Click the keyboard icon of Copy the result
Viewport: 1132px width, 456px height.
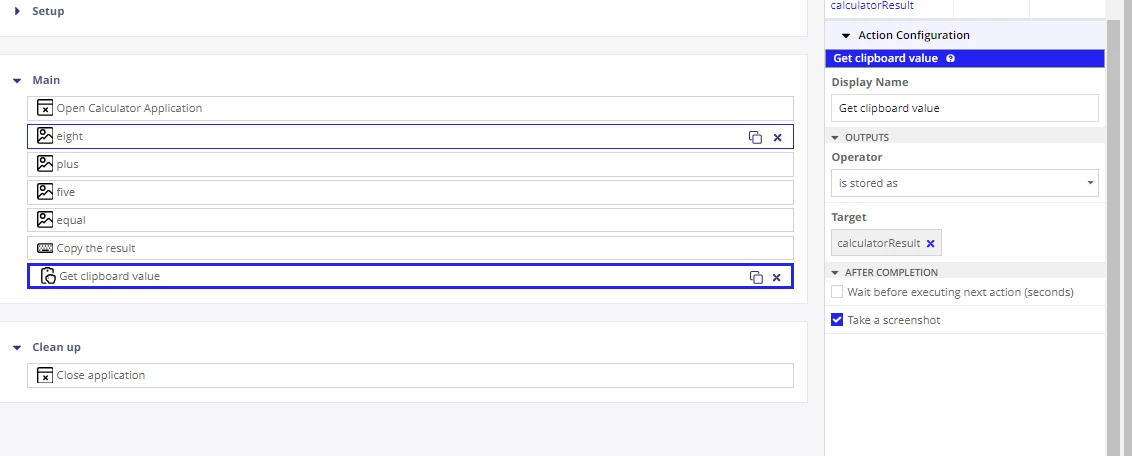[45, 248]
